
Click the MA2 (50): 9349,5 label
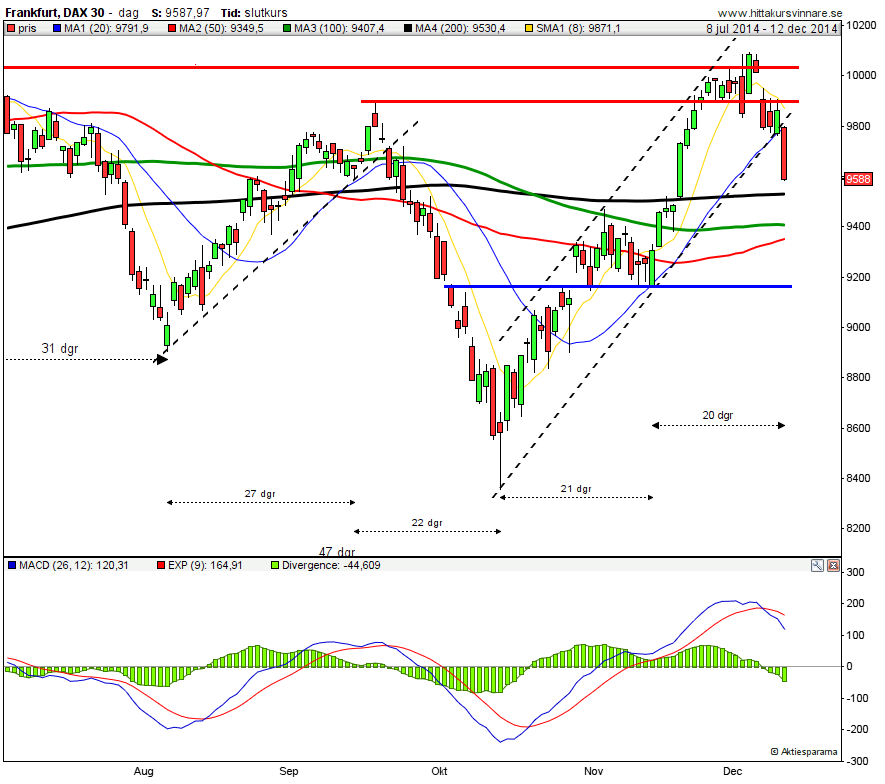[x=221, y=28]
